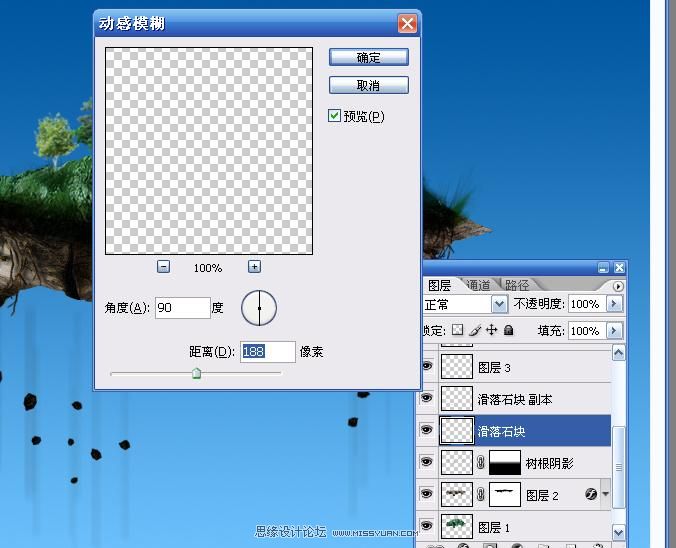The image size is (676, 548).
Task: Click 图层 2 layer thumbnail
Action: point(457,494)
